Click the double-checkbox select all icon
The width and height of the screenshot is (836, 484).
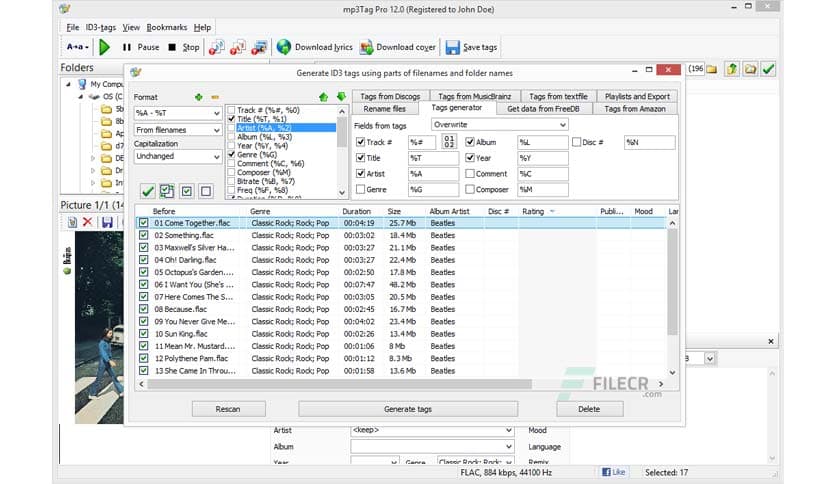click(167, 191)
